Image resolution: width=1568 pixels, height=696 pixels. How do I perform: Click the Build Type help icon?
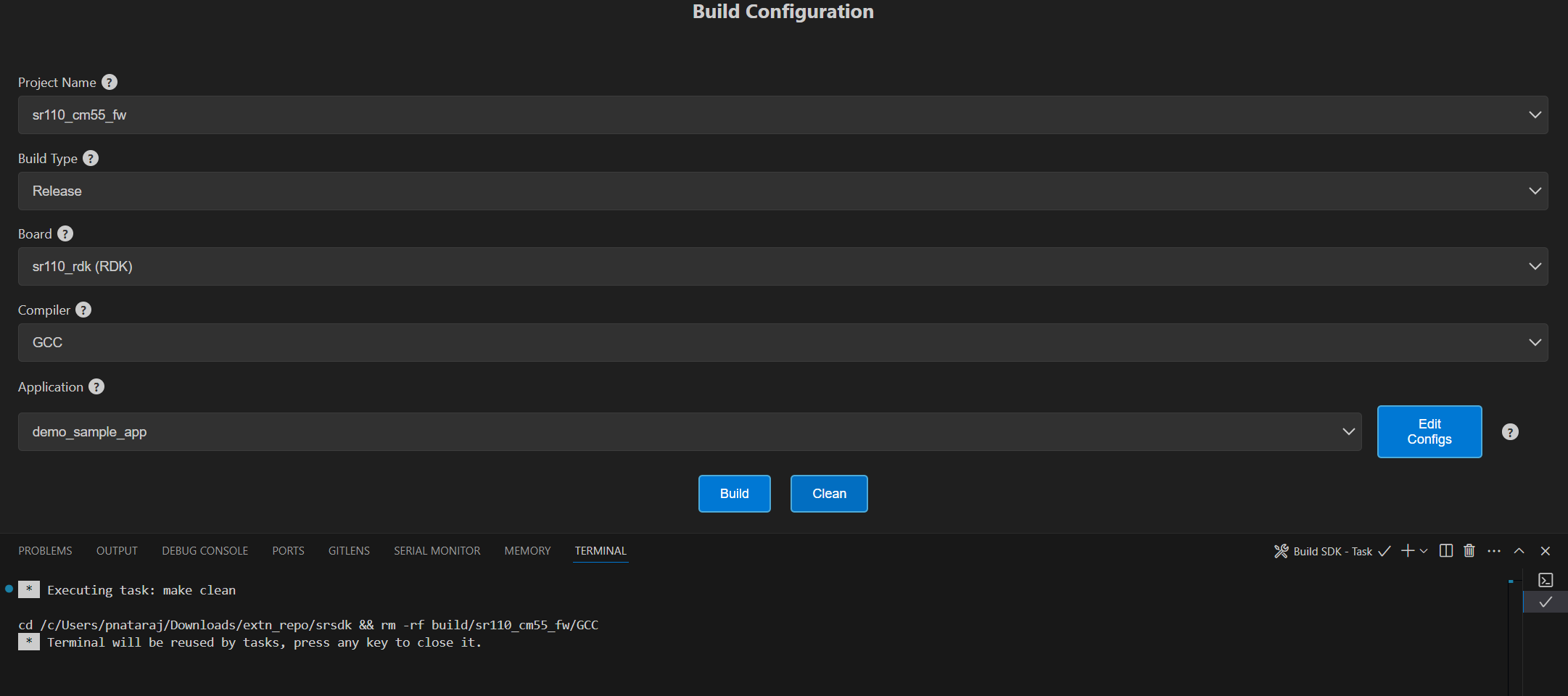tap(91, 158)
